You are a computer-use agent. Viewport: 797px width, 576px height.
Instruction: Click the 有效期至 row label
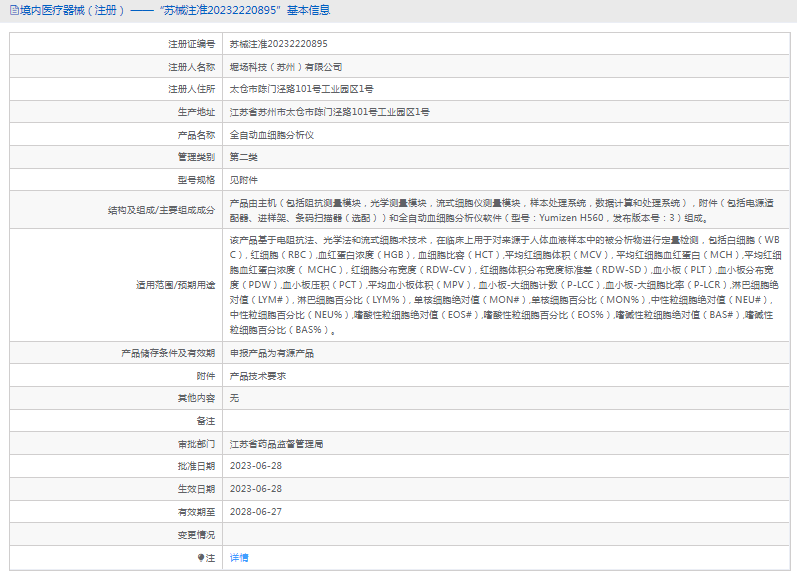tap(196, 512)
